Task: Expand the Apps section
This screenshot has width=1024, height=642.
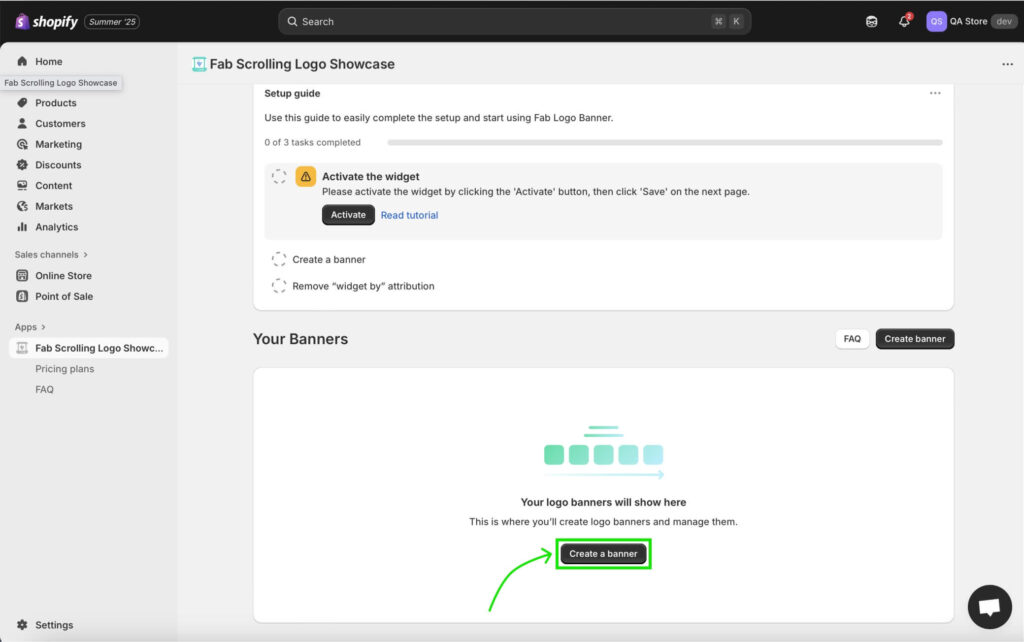Action: coord(30,327)
